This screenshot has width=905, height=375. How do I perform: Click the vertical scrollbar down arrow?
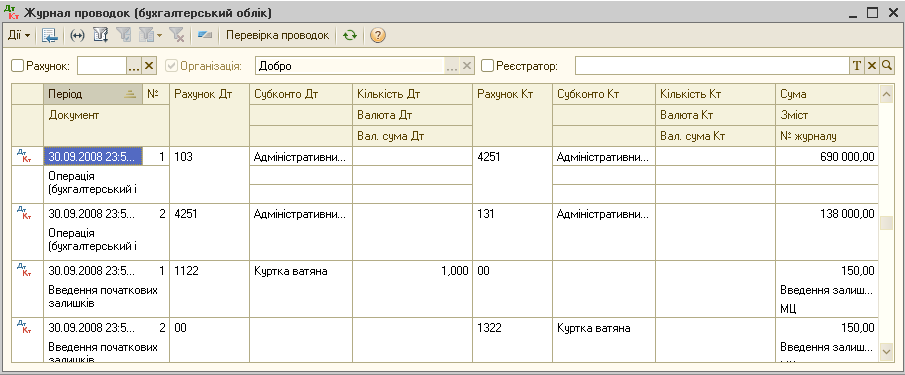(x=886, y=350)
